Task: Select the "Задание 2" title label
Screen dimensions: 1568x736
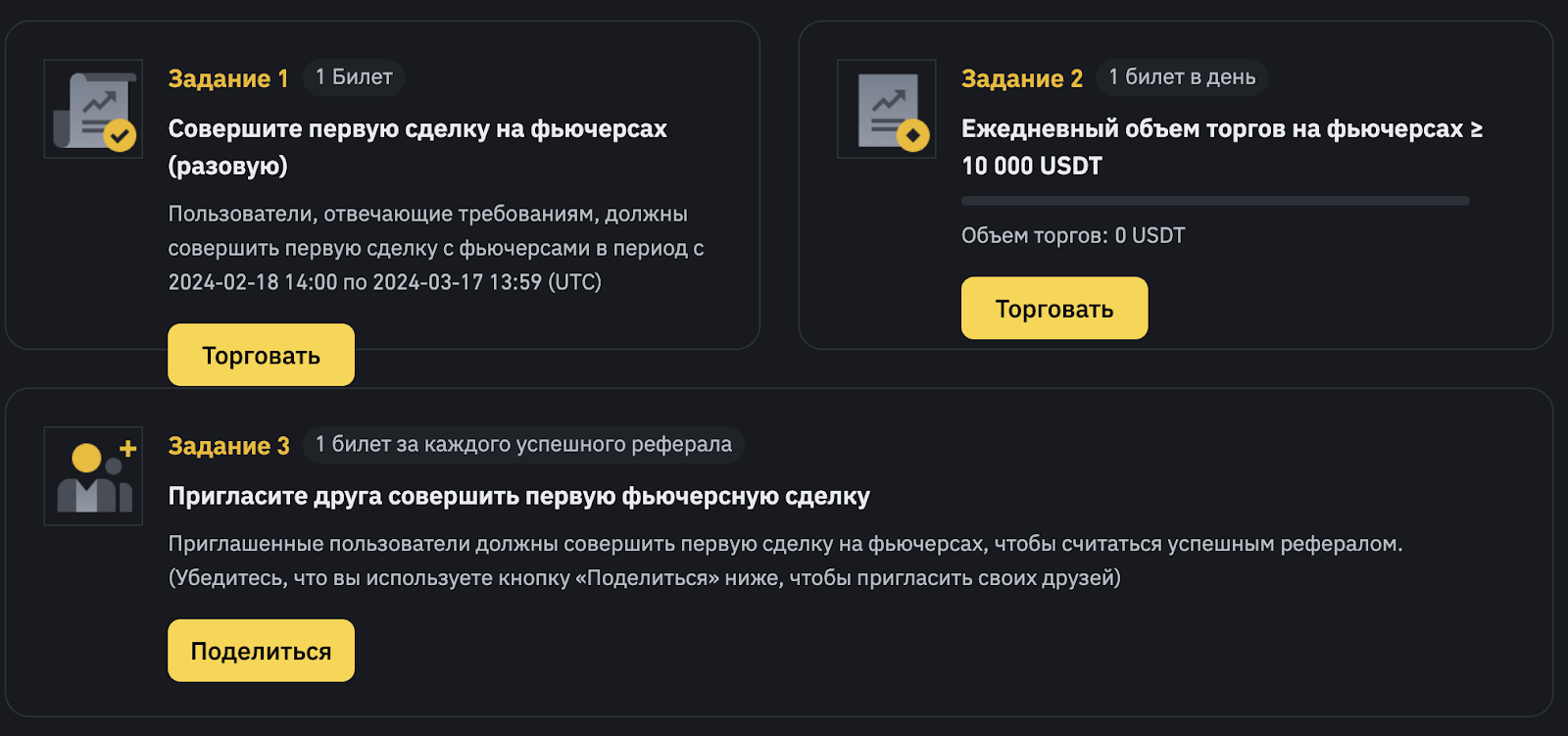Action: [1021, 78]
